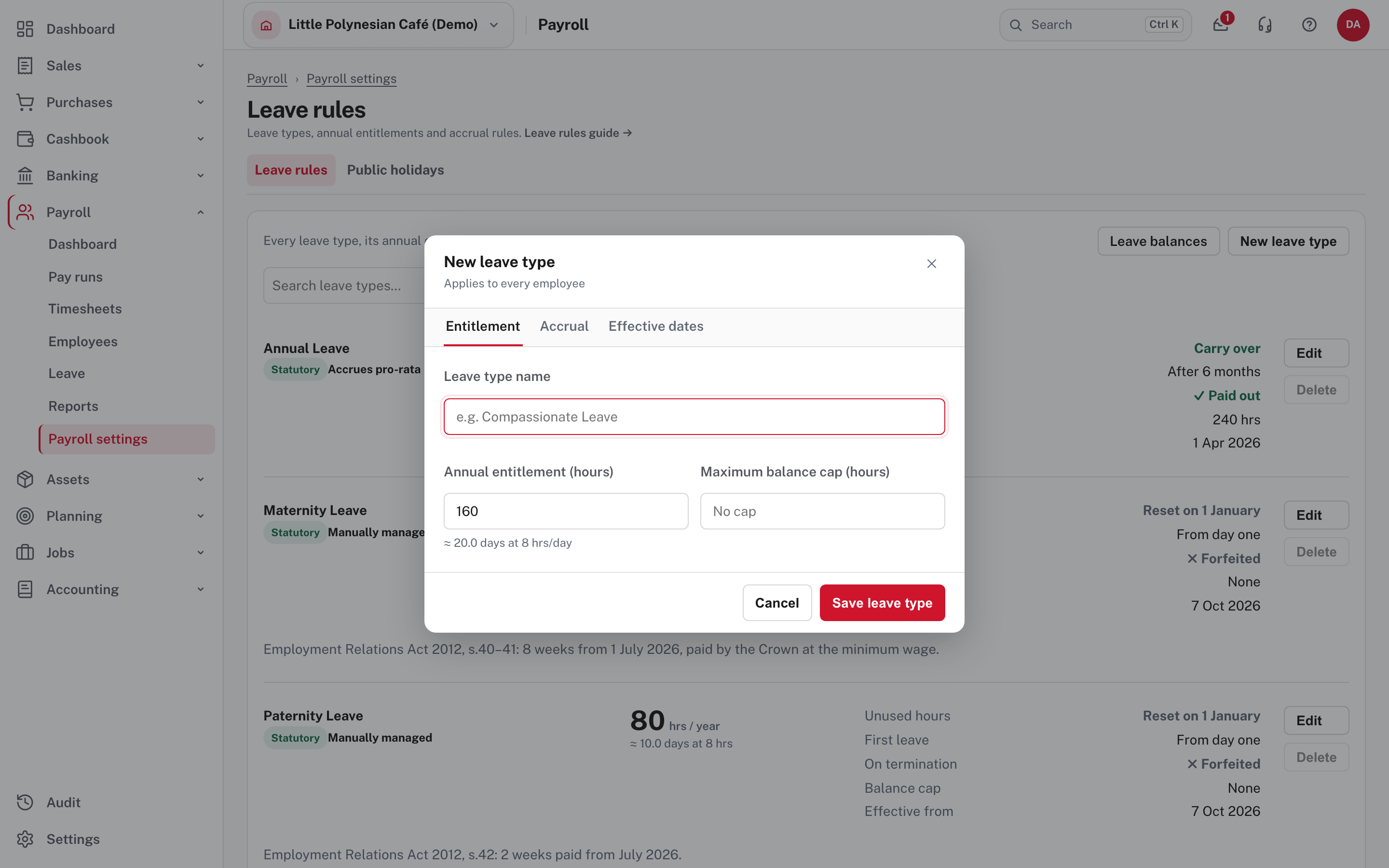This screenshot has height=868, width=1389.
Task: Expand the Accounting menu chevron
Action: tap(200, 590)
